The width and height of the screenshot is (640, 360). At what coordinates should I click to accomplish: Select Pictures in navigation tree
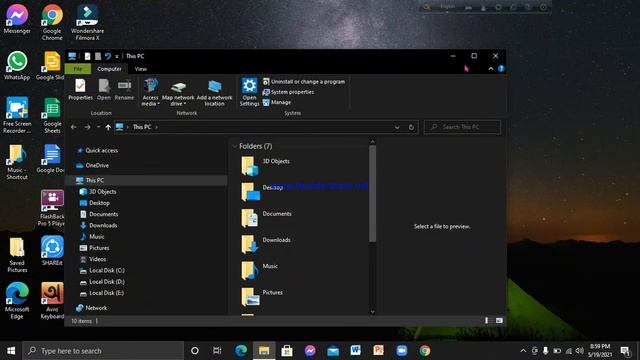coord(99,248)
